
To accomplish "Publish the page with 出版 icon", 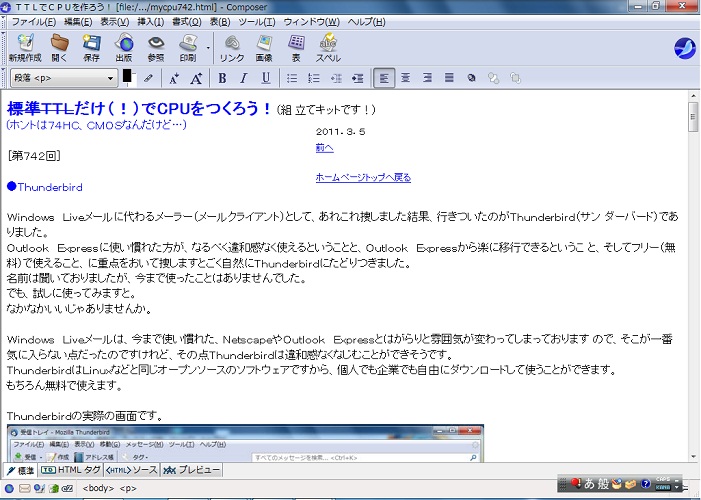I will pos(124,47).
